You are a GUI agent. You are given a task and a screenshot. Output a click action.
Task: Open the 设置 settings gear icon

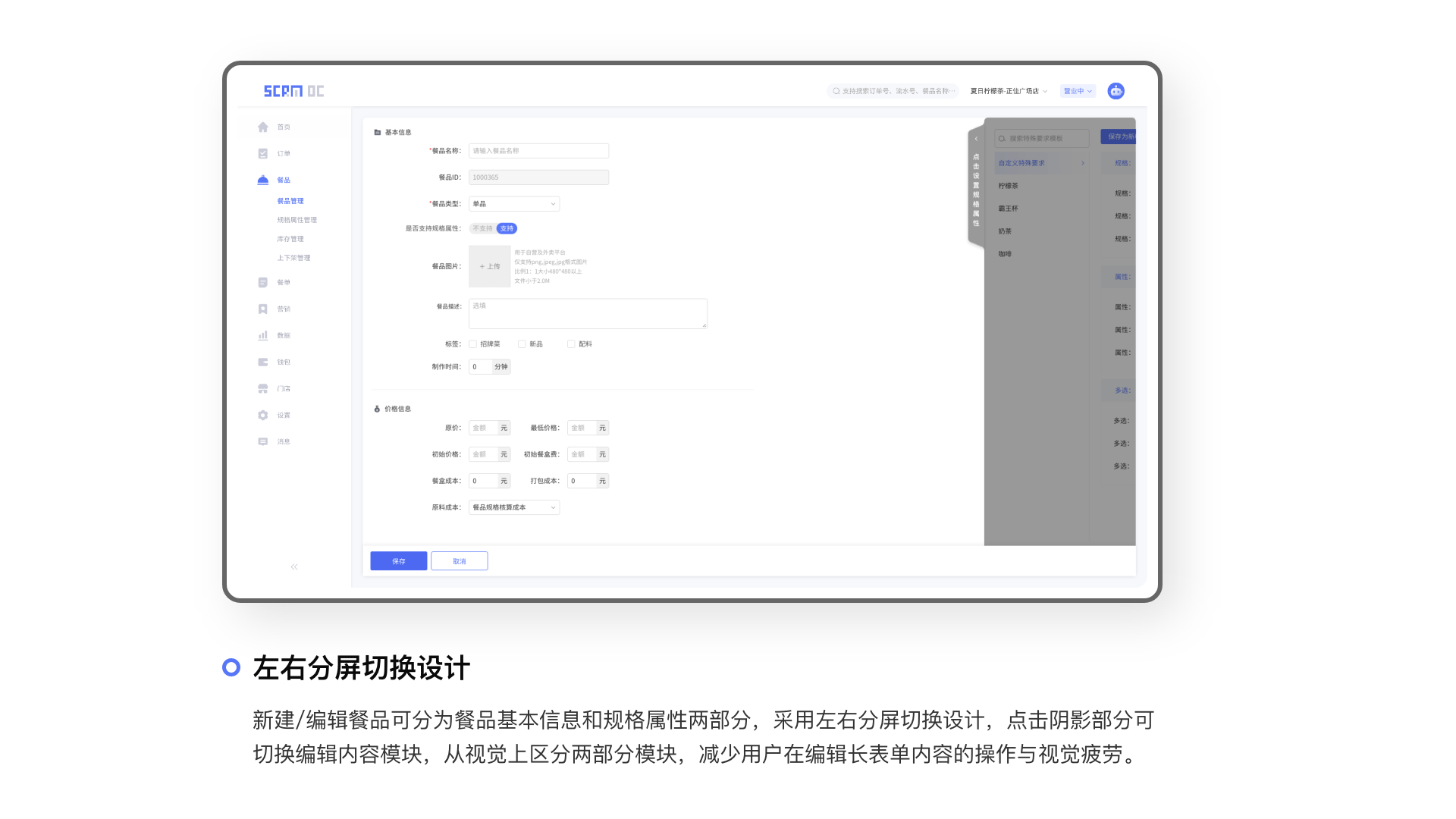click(x=263, y=416)
